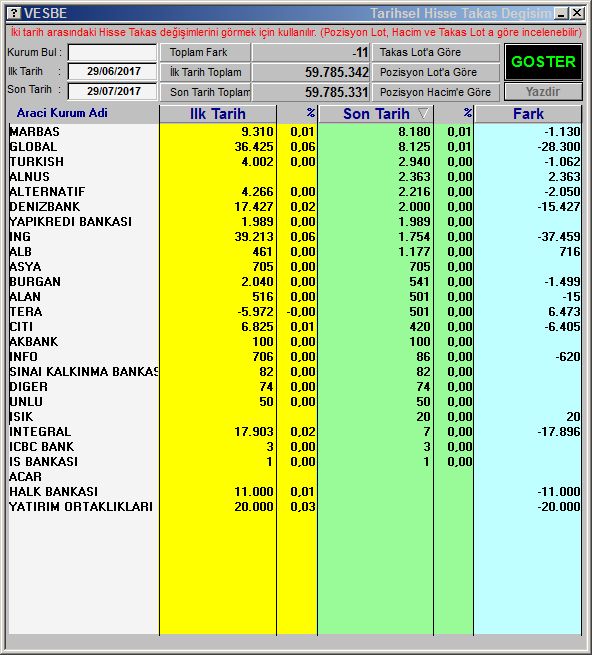Select Pozisyon Lot'a Göre option
Viewport: 592px width, 655px height.
436,72
